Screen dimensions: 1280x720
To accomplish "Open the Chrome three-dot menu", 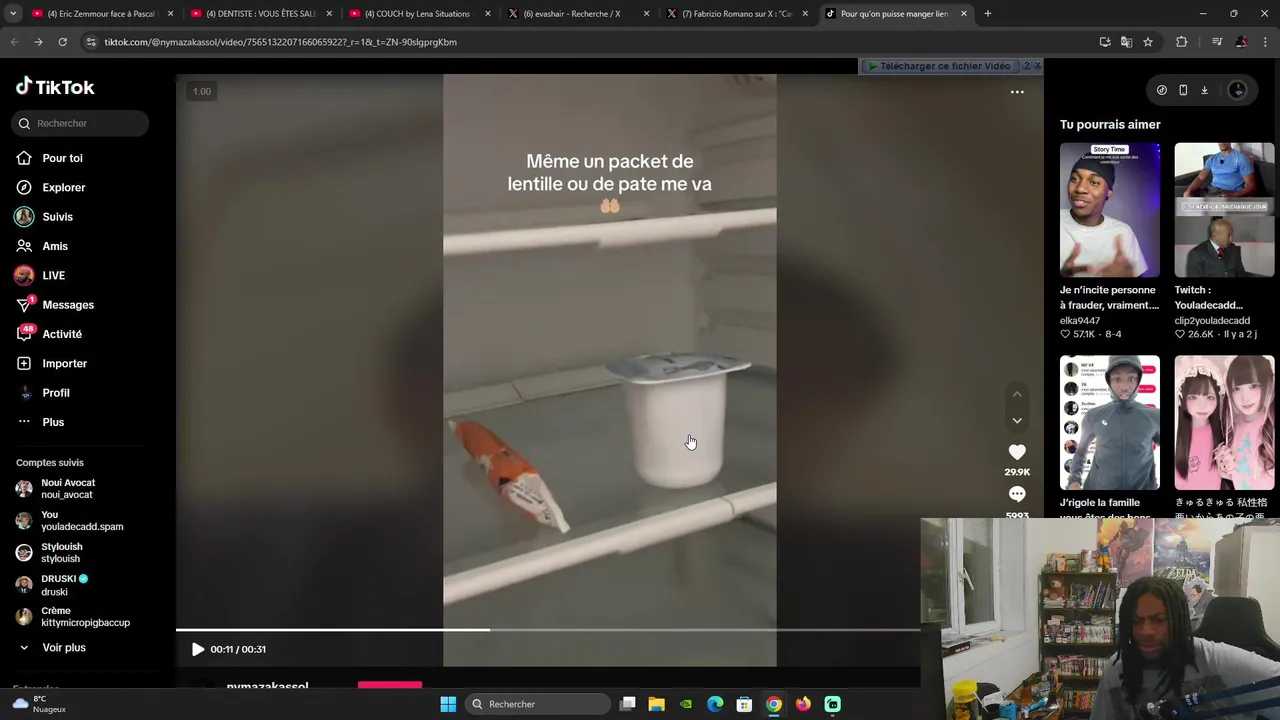I will [x=1266, y=42].
